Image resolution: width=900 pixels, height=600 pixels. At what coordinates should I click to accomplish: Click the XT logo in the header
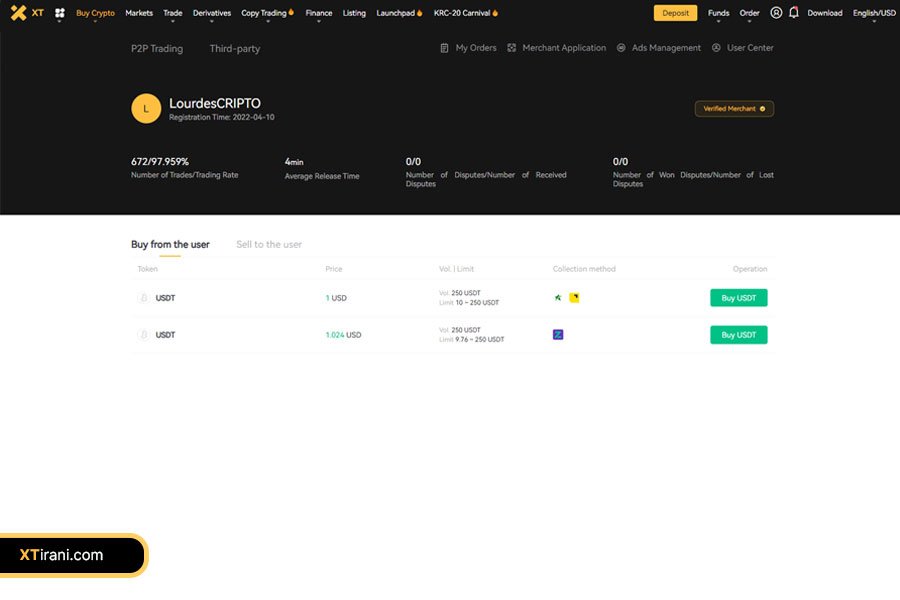click(27, 13)
